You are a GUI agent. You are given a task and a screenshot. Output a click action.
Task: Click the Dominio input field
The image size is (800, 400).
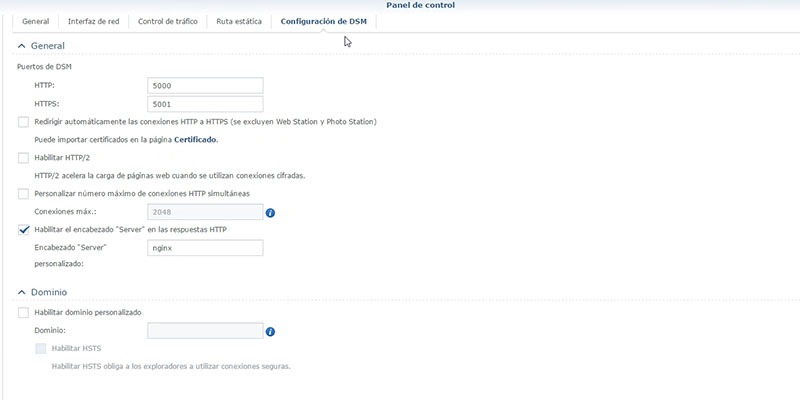[x=205, y=331]
